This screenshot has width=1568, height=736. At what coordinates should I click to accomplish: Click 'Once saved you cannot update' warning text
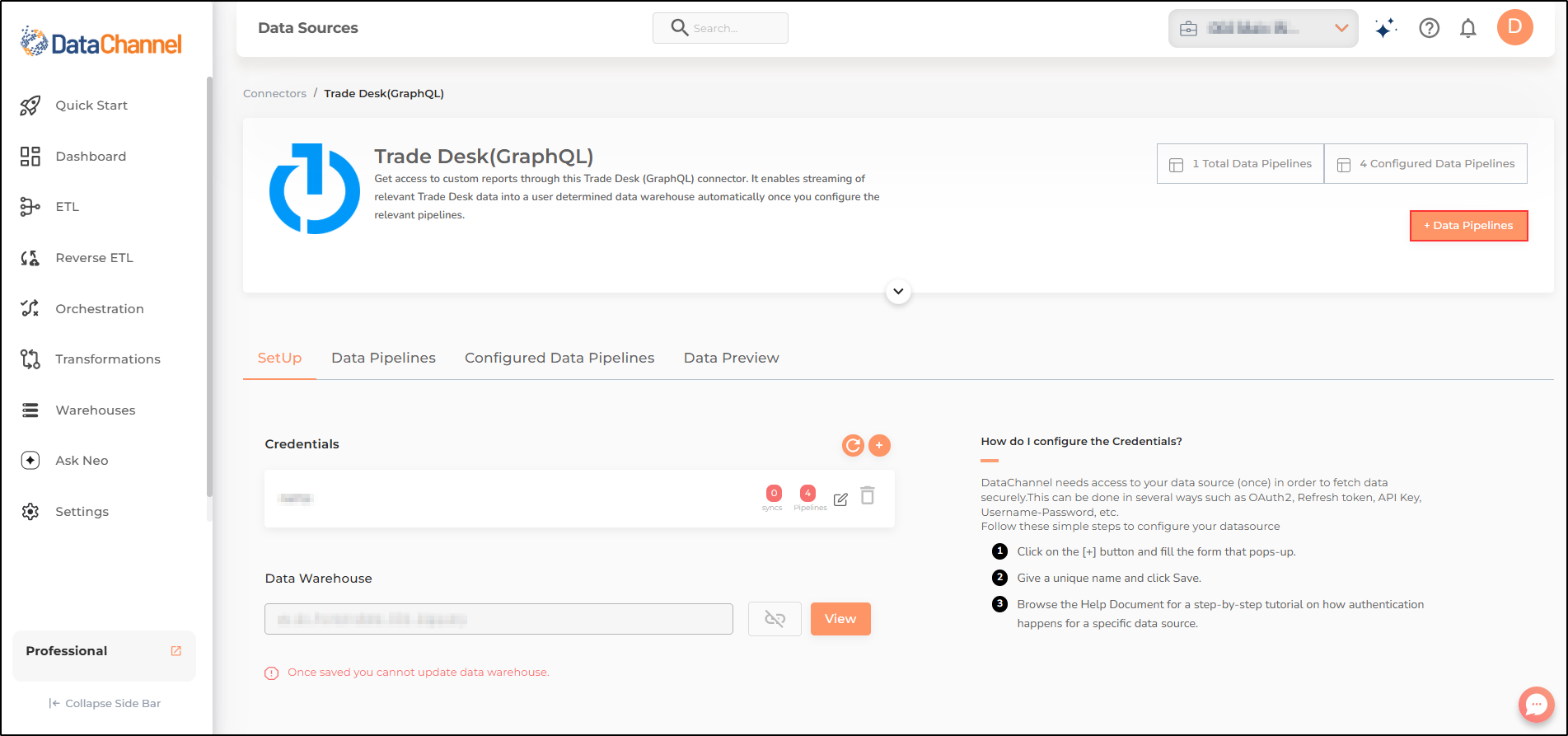[x=419, y=673]
